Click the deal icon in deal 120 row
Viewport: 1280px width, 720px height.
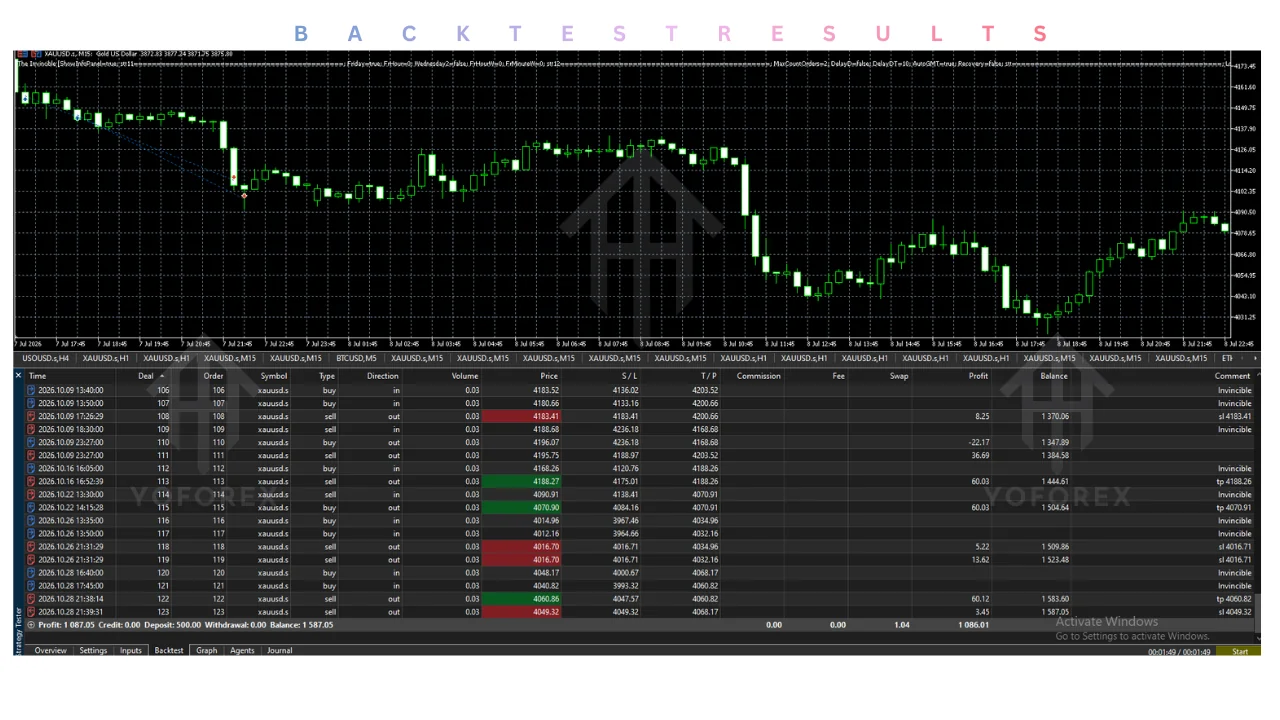pos(32,573)
